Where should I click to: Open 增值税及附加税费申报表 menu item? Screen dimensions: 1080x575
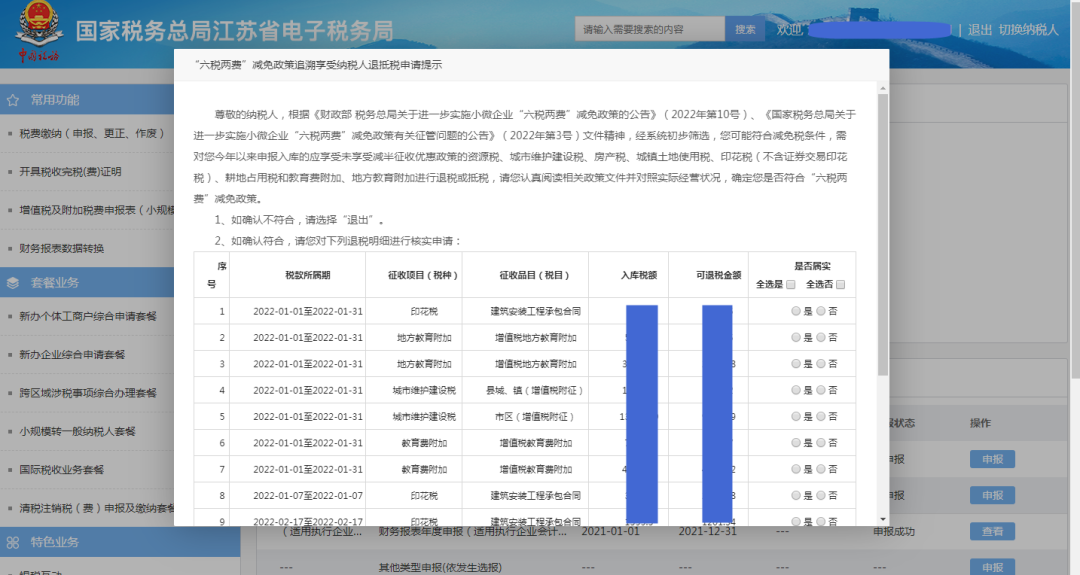pos(96,210)
